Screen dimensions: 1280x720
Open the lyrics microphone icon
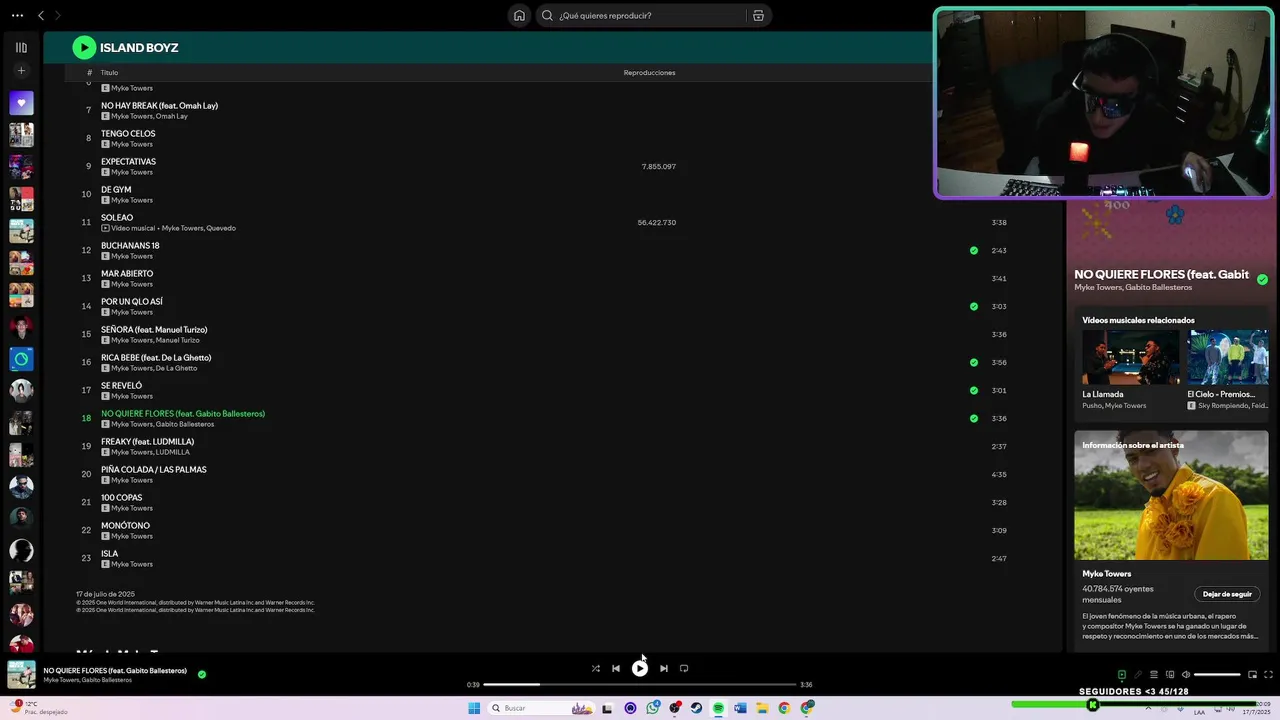1138,675
